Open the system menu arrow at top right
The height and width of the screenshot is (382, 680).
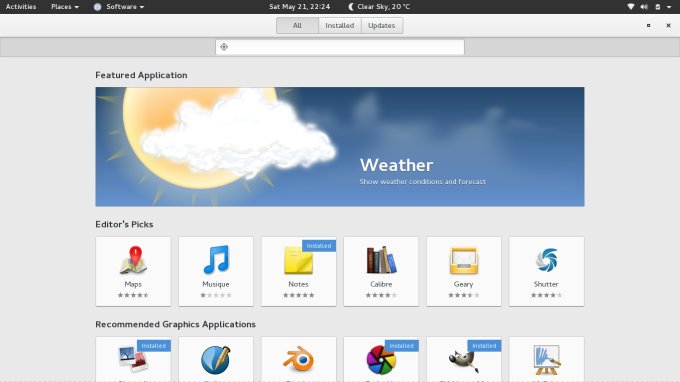(x=669, y=7)
